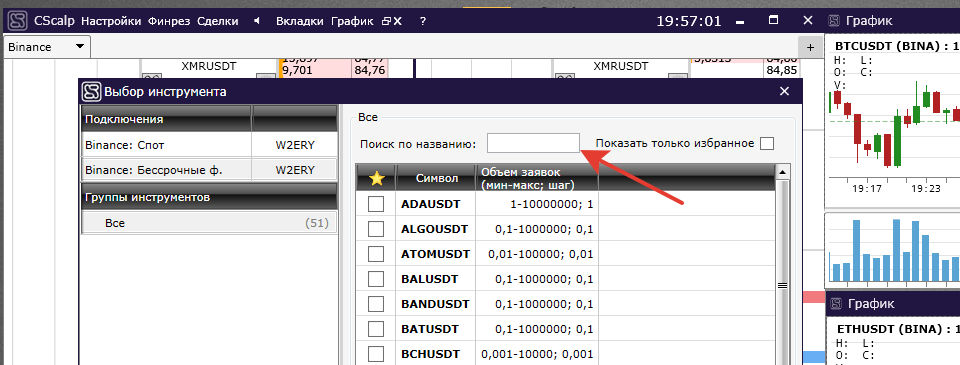Tick the BALUSDT favorite checkbox
Screen dimensions: 960x365
click(376, 279)
